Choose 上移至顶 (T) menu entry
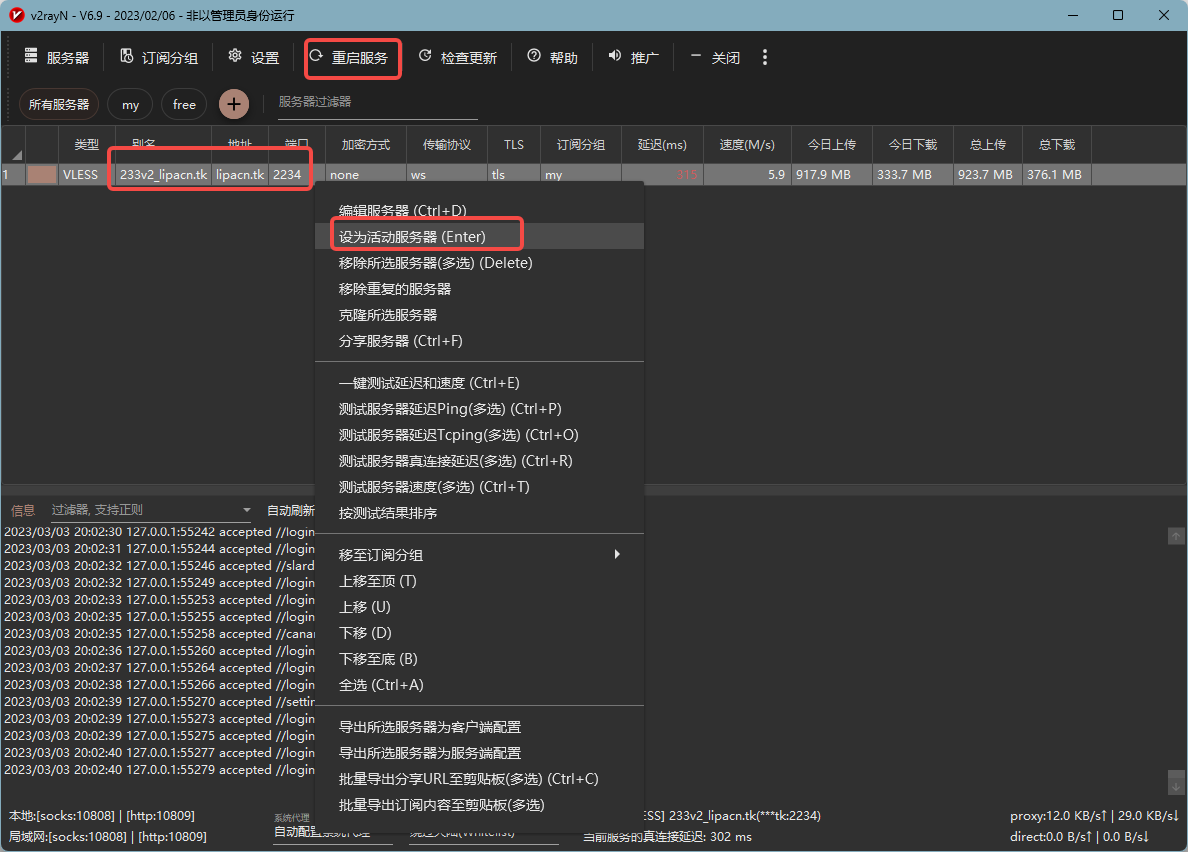 point(479,581)
